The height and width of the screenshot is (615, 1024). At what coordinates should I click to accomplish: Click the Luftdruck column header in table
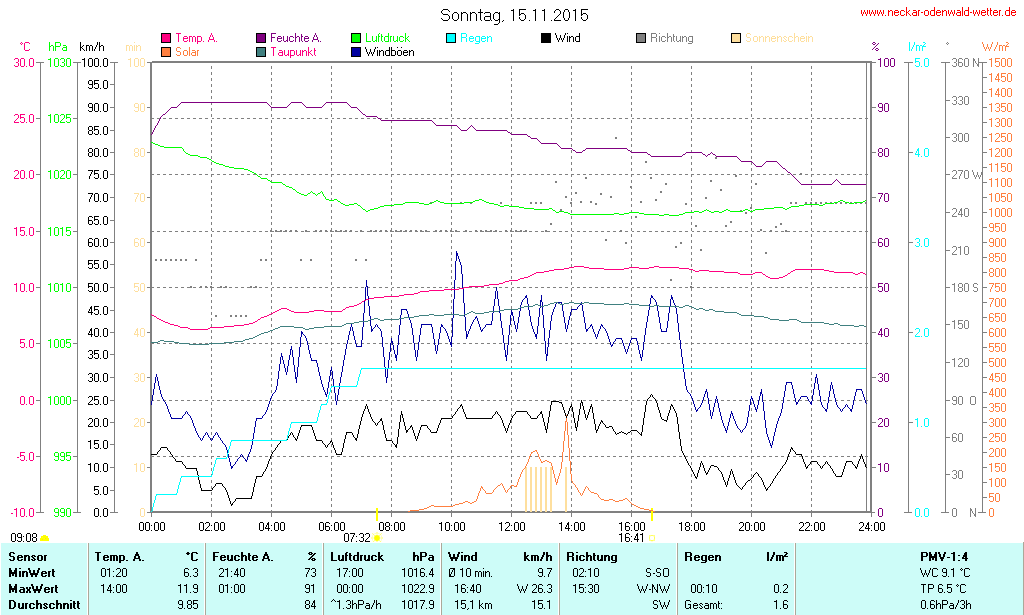pos(358,556)
